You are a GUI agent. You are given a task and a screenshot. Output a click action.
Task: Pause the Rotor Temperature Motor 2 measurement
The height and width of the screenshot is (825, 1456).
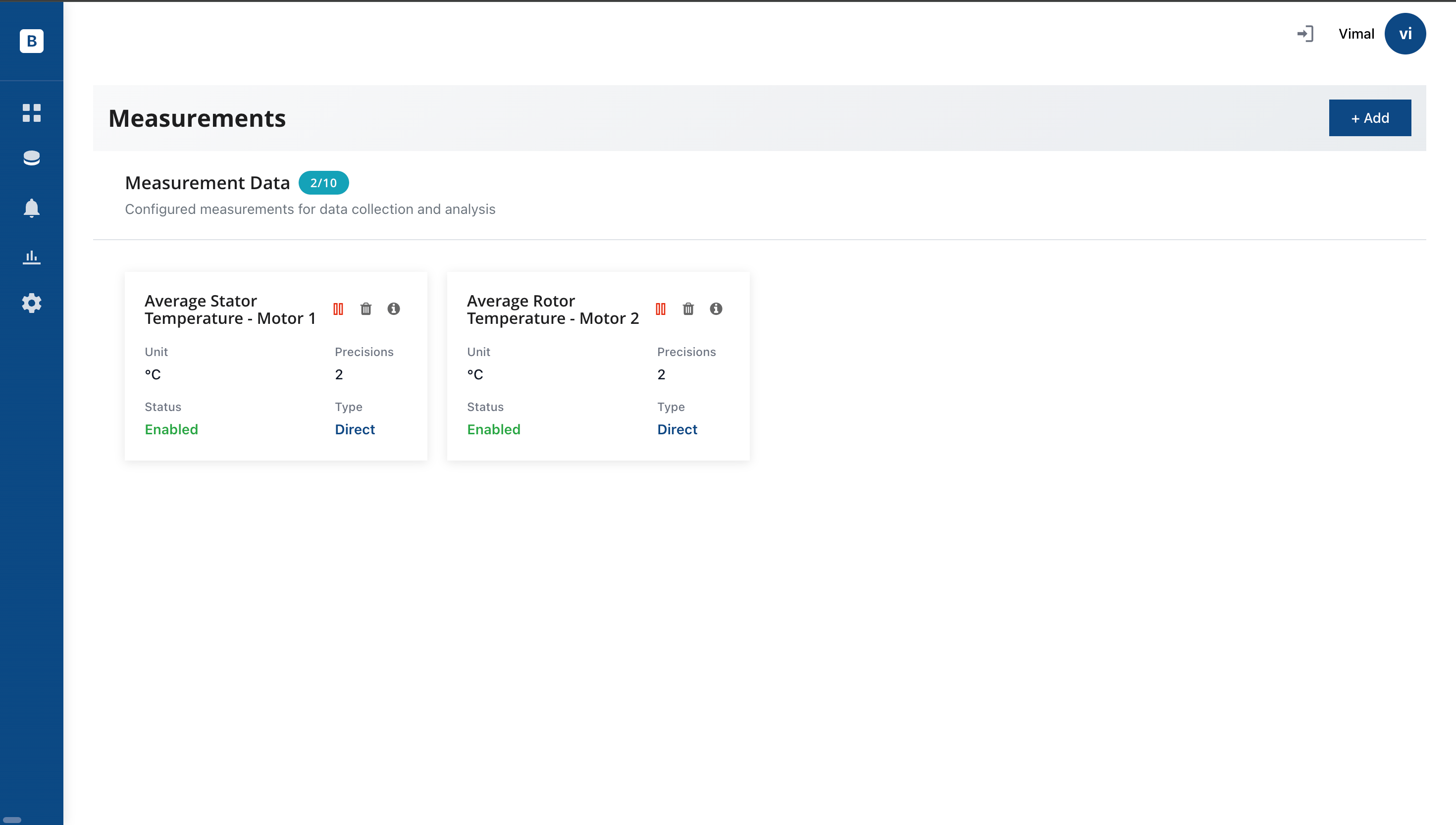661,309
